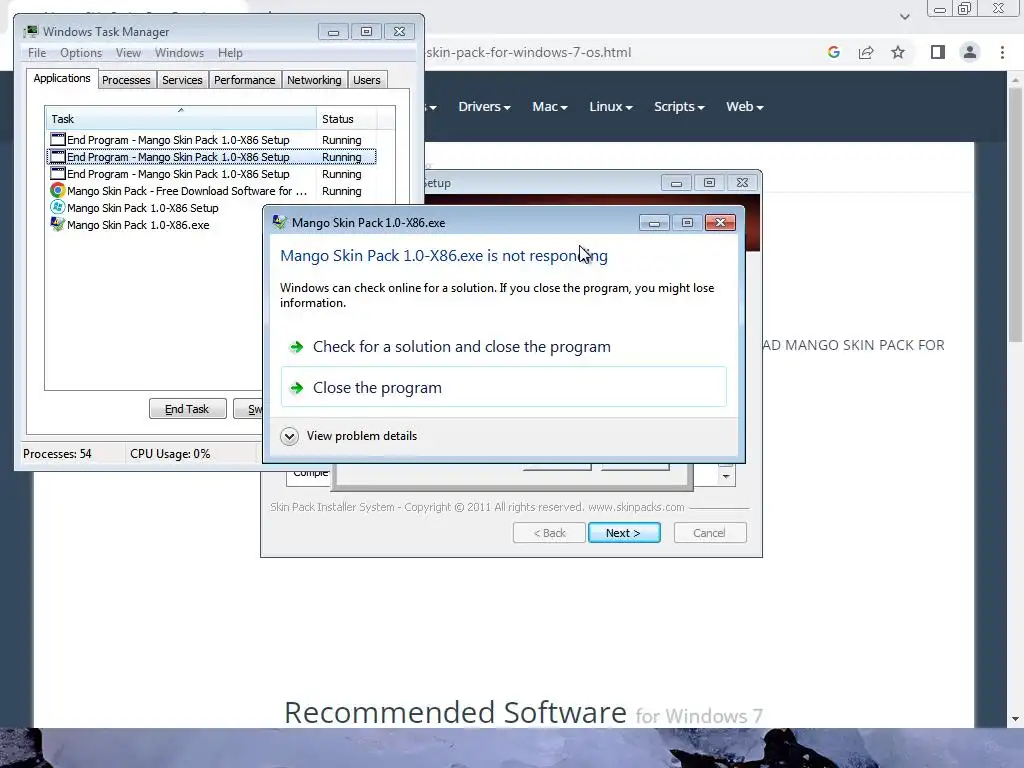Viewport: 1024px width, 768px height.
Task: Minimize Task Manager window
Action: click(334, 31)
